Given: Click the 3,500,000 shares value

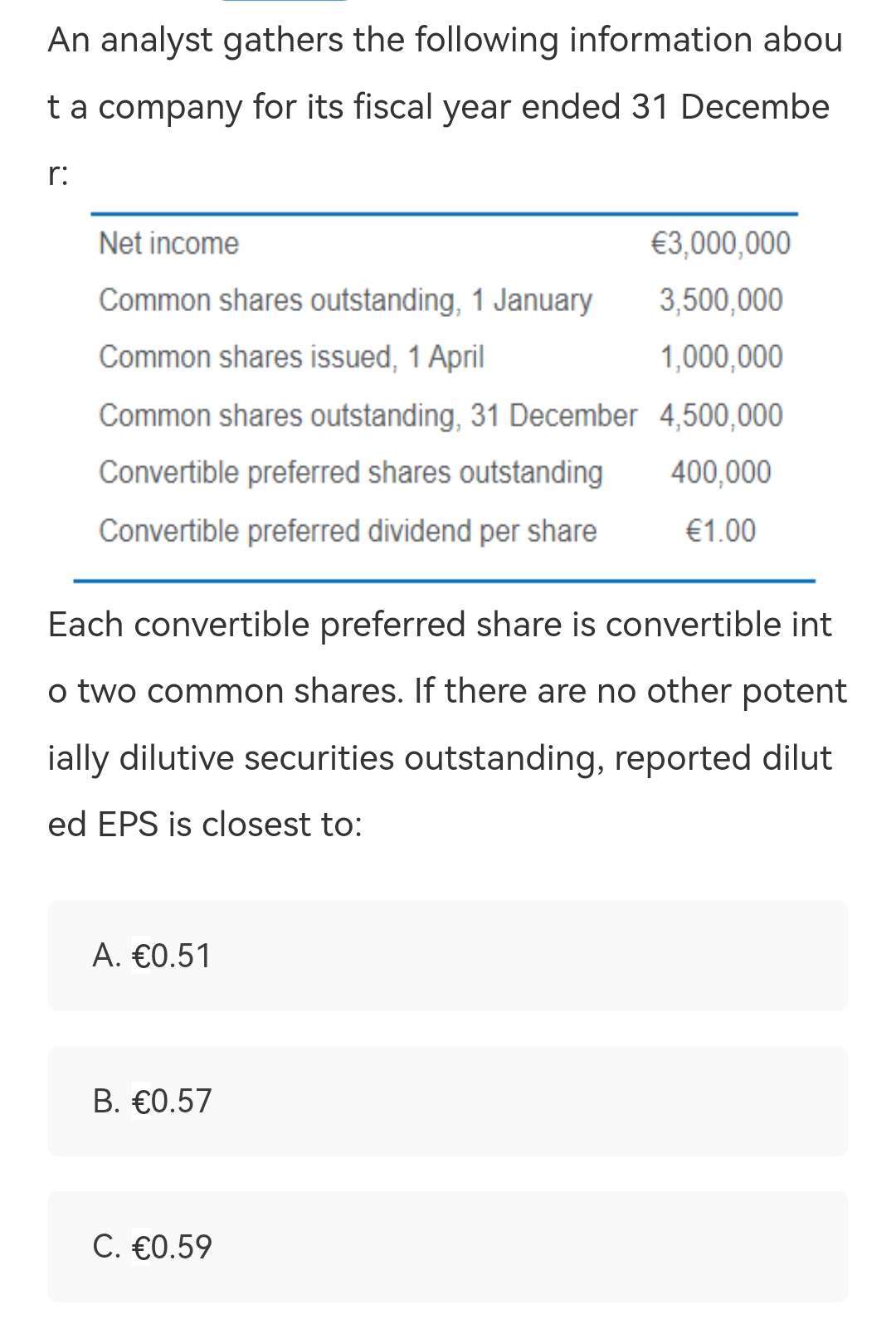Looking at the screenshot, I should point(720,300).
